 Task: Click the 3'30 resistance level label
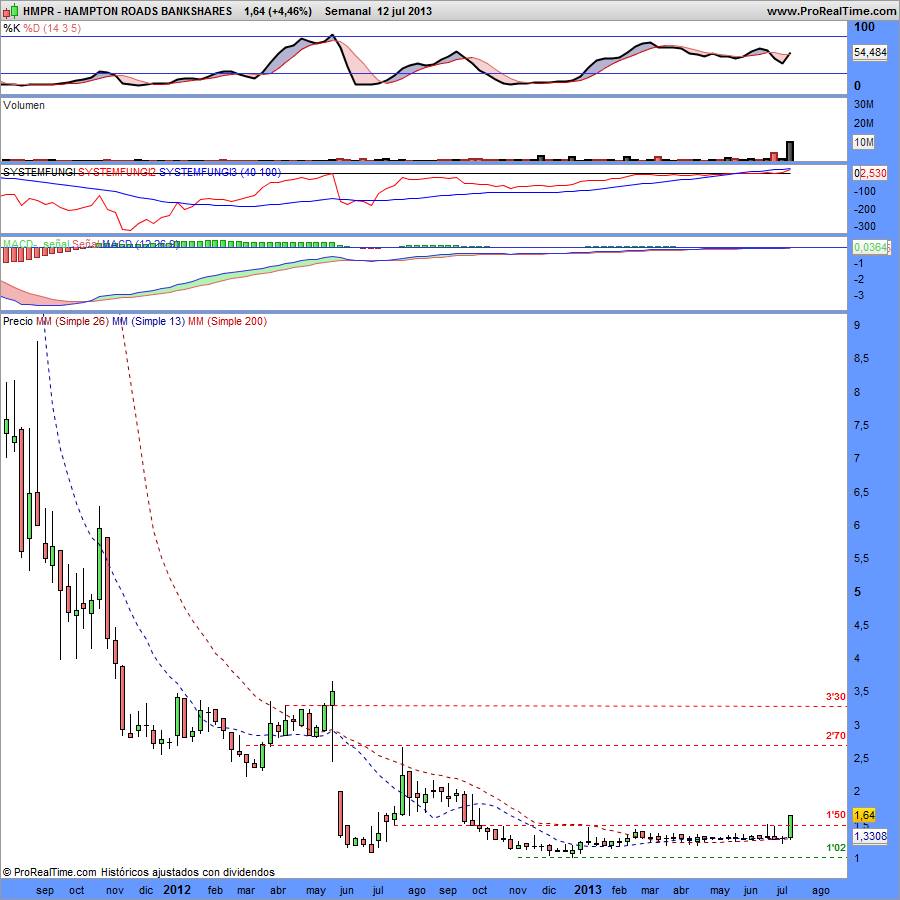coord(835,697)
